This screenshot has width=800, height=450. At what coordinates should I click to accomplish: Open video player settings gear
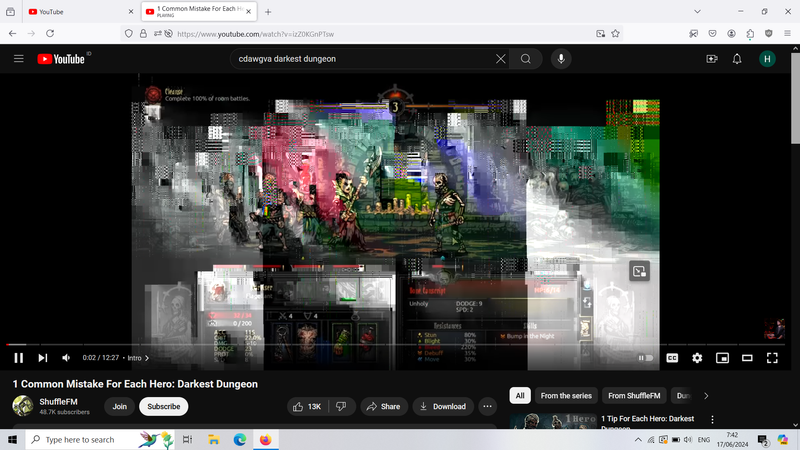point(697,358)
